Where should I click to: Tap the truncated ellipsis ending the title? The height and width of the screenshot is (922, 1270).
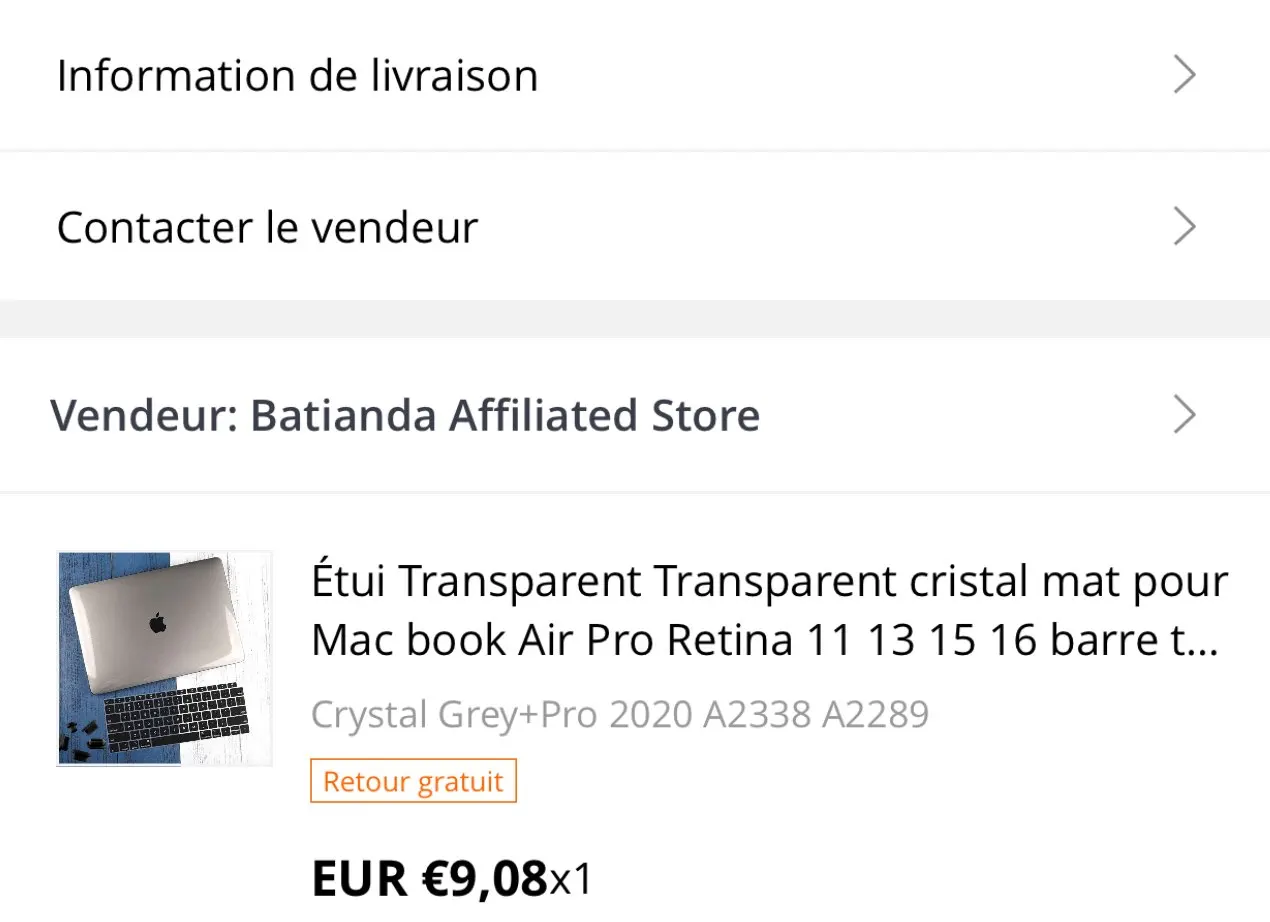(1207, 641)
